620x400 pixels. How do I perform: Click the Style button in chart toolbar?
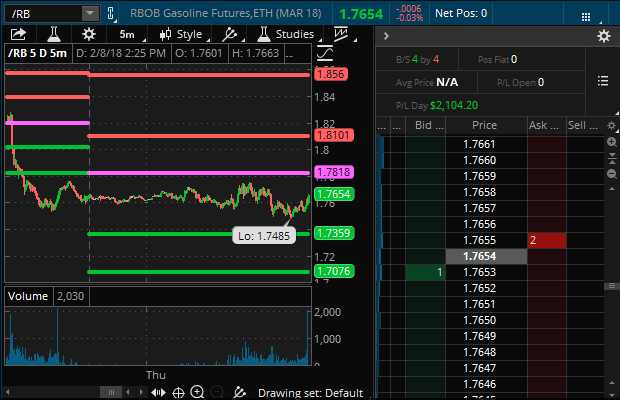(x=180, y=34)
